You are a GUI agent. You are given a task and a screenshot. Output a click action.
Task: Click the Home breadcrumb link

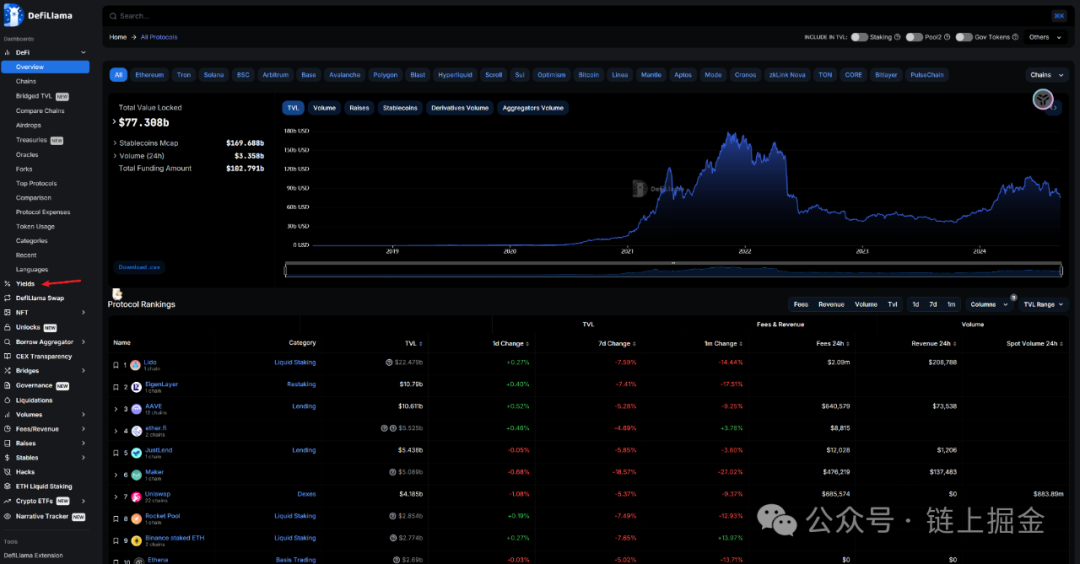click(118, 37)
